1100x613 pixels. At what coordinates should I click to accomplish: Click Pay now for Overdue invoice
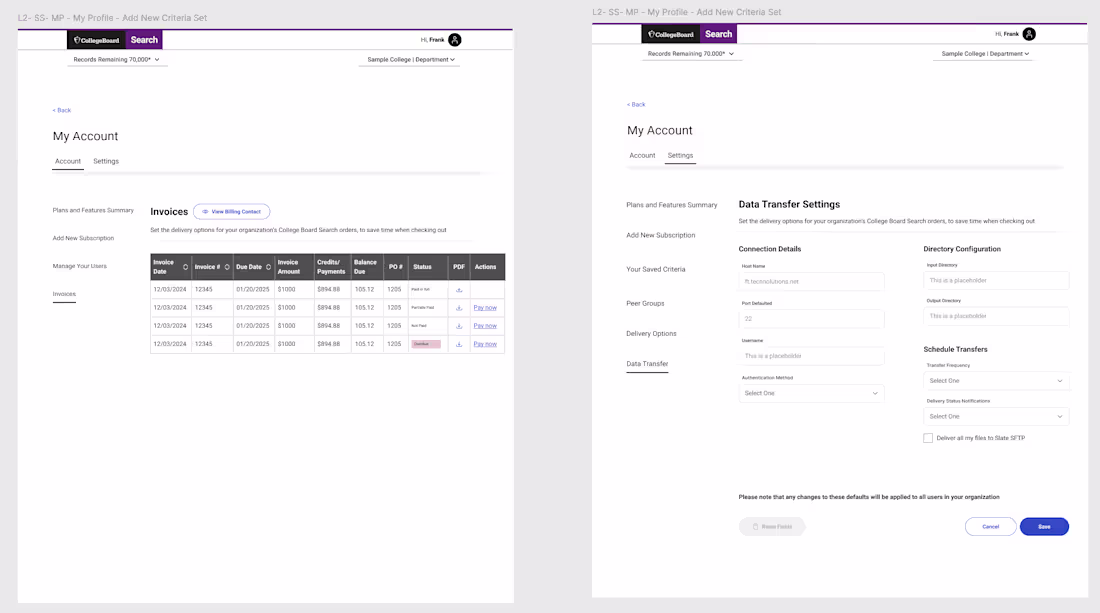(x=485, y=344)
